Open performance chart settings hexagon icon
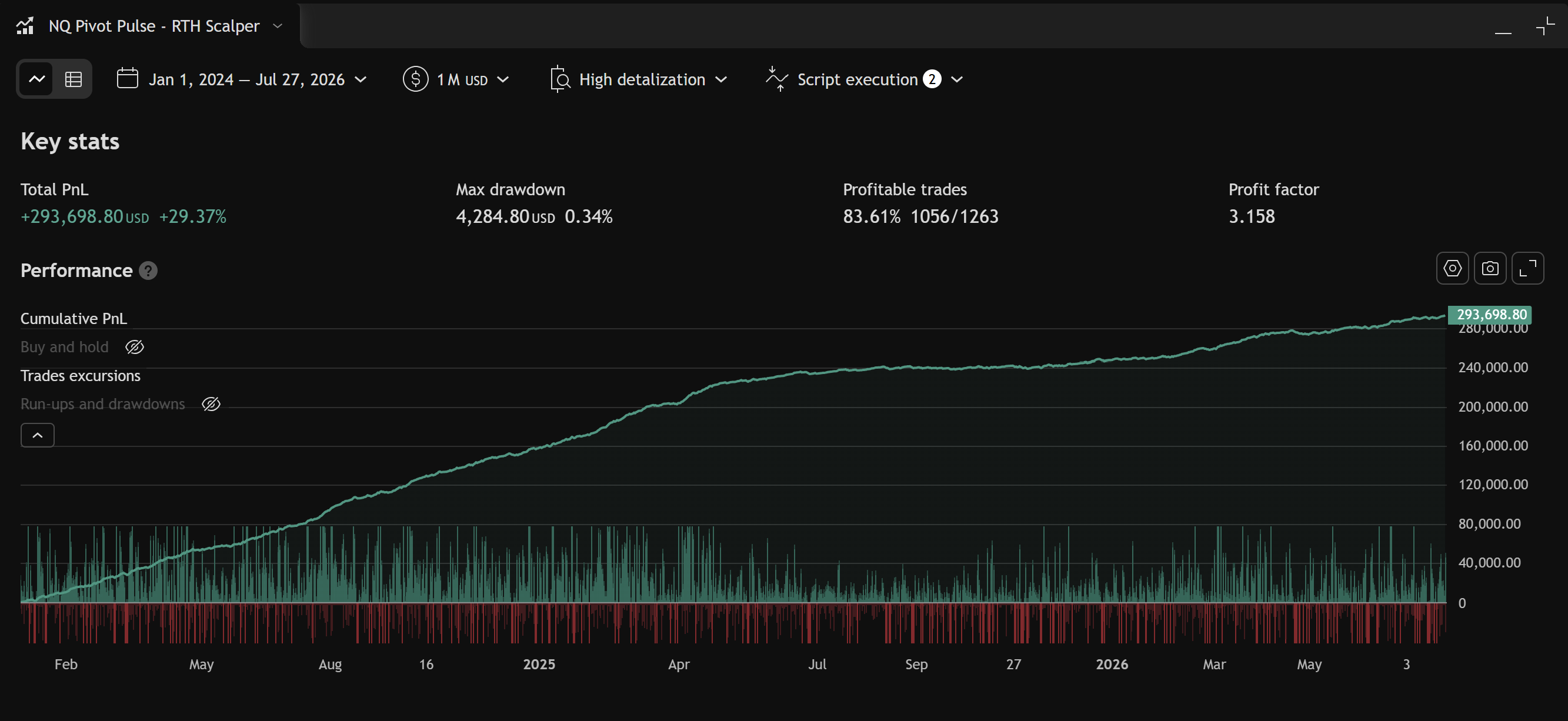The width and height of the screenshot is (1568, 721). coord(1452,268)
